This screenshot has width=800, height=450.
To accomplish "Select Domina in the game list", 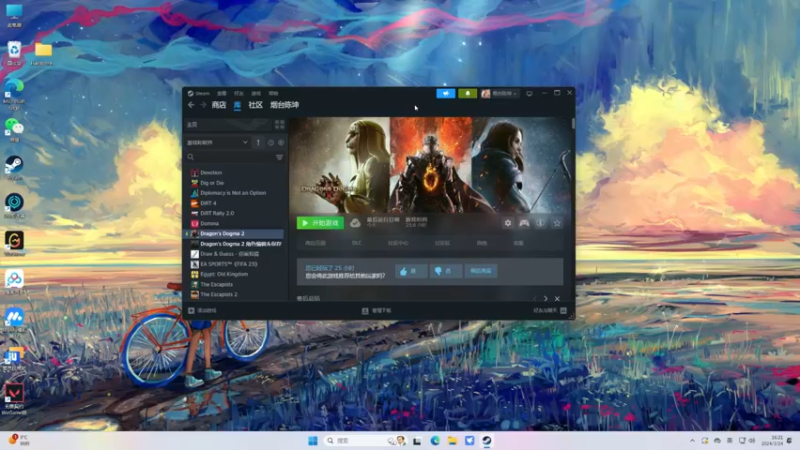I will tap(209, 224).
